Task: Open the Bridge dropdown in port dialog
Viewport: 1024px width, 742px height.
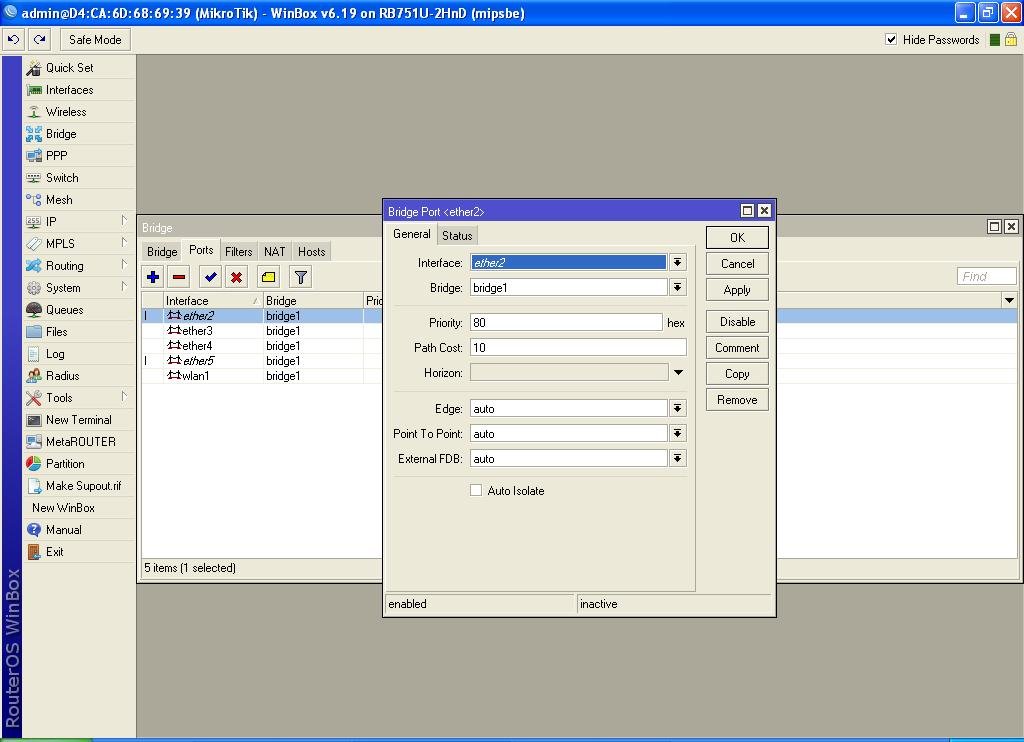Action: (678, 287)
